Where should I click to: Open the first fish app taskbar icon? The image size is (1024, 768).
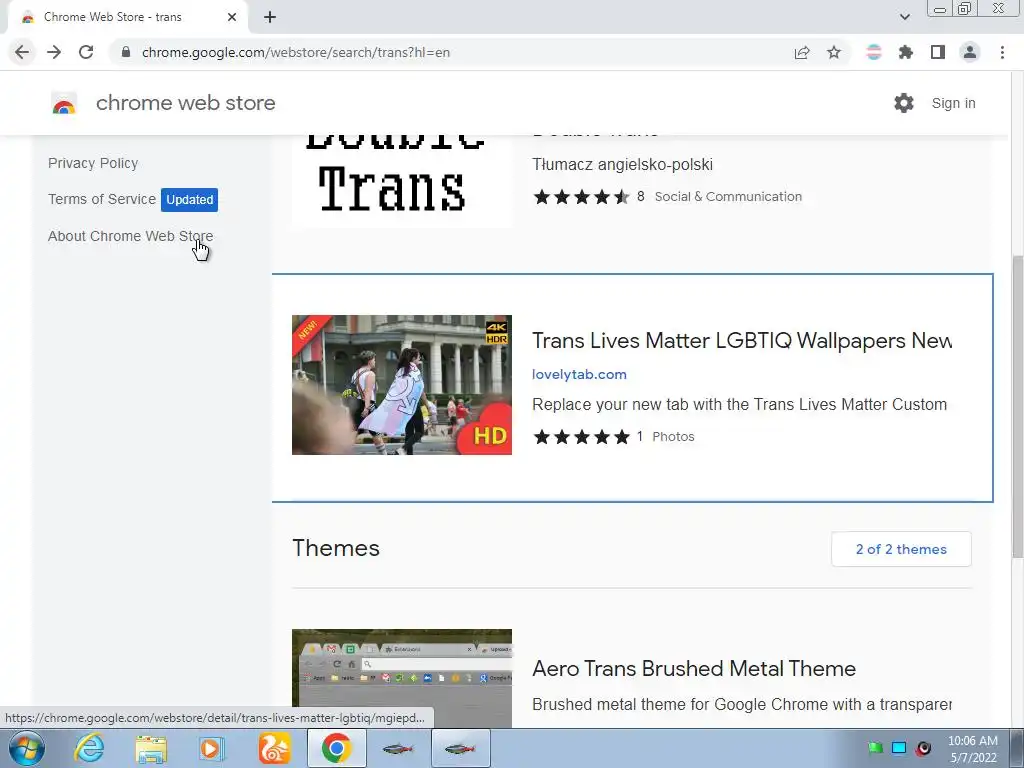pos(398,748)
